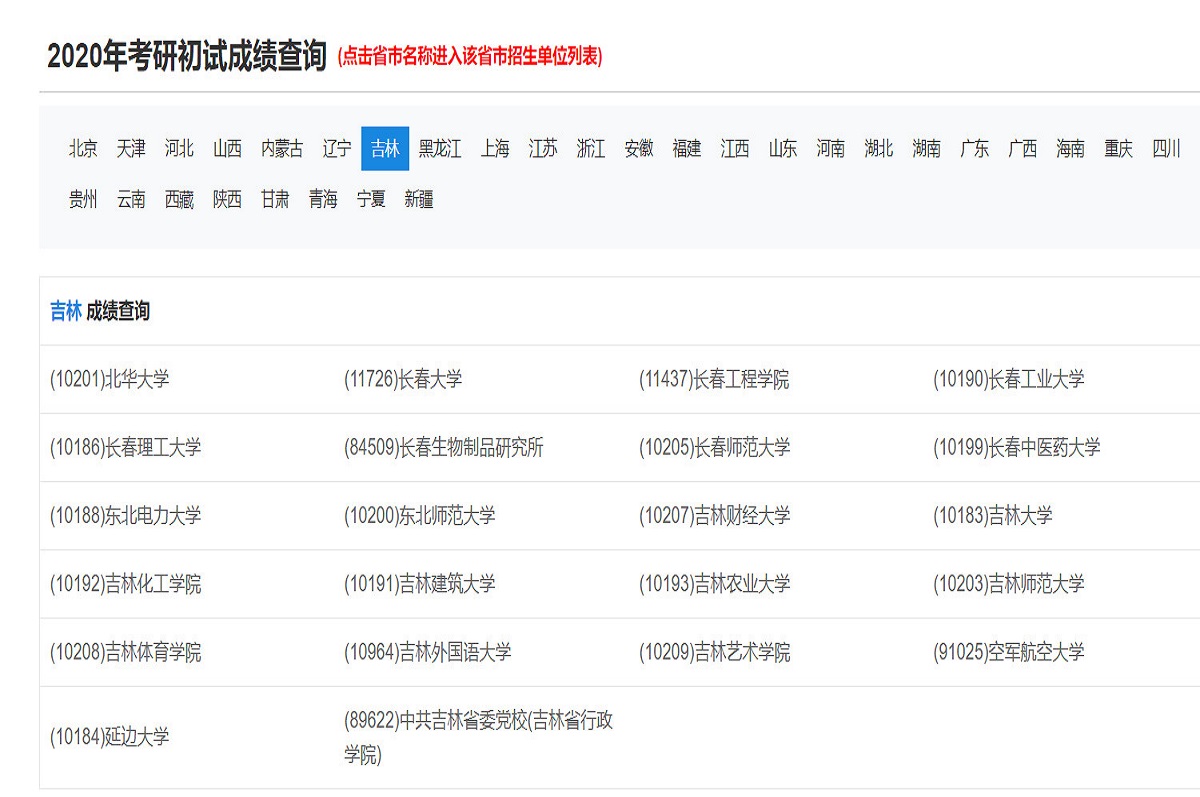Click the 陕西 province tab
Image resolution: width=1200 pixels, height=797 pixels.
pos(227,200)
